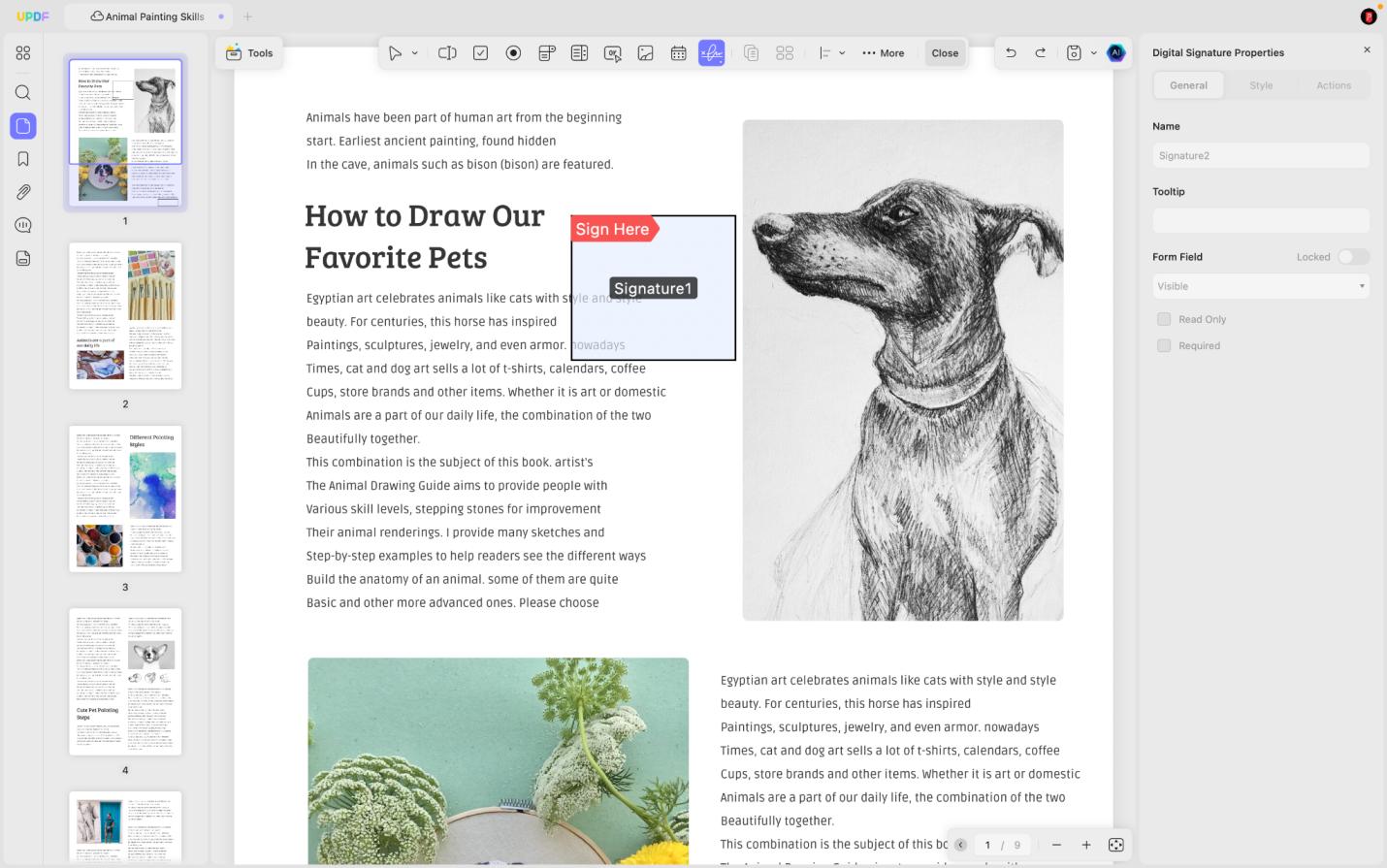Open the More menu in toolbar
The height and width of the screenshot is (868, 1387).
click(x=883, y=53)
